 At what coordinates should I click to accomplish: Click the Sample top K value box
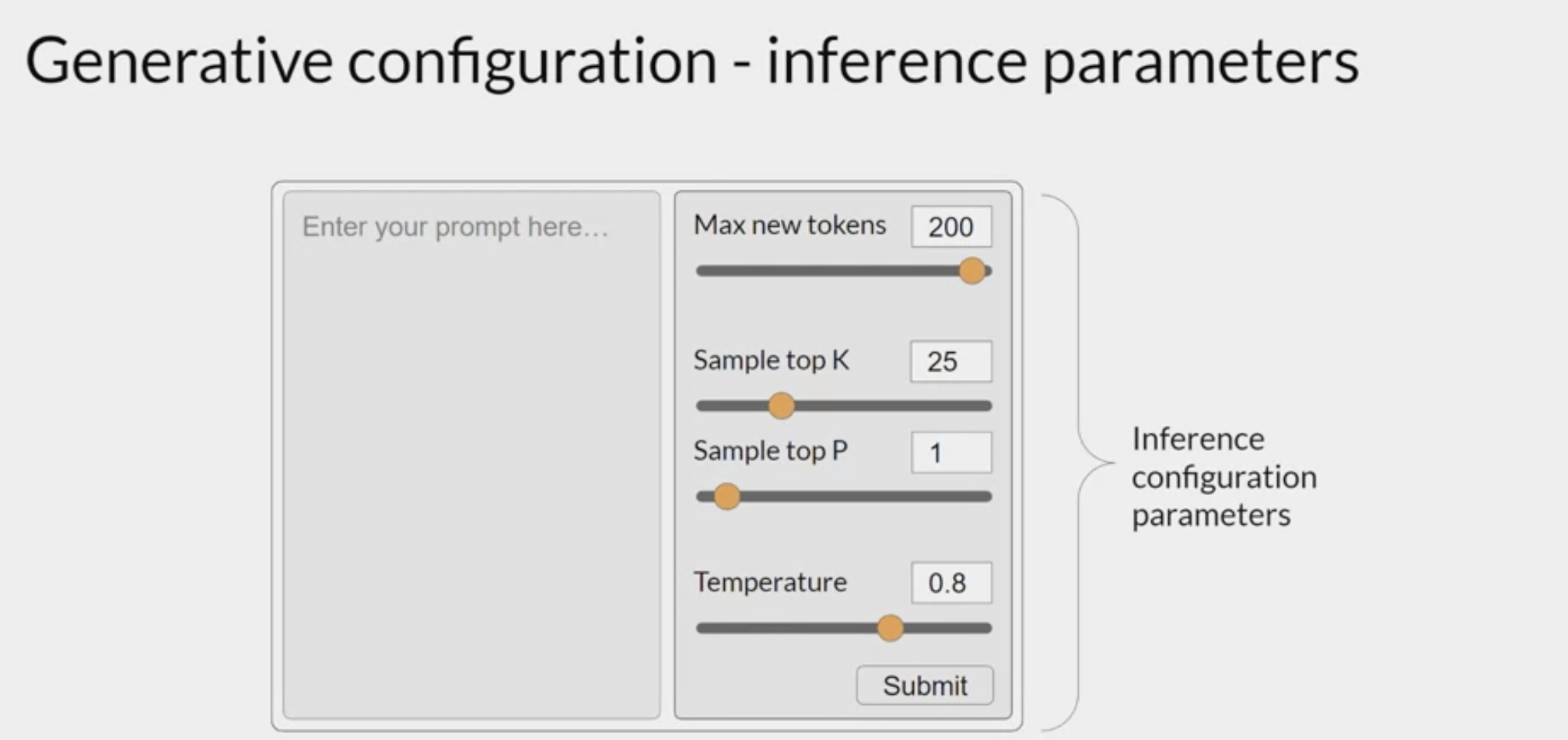pos(950,361)
